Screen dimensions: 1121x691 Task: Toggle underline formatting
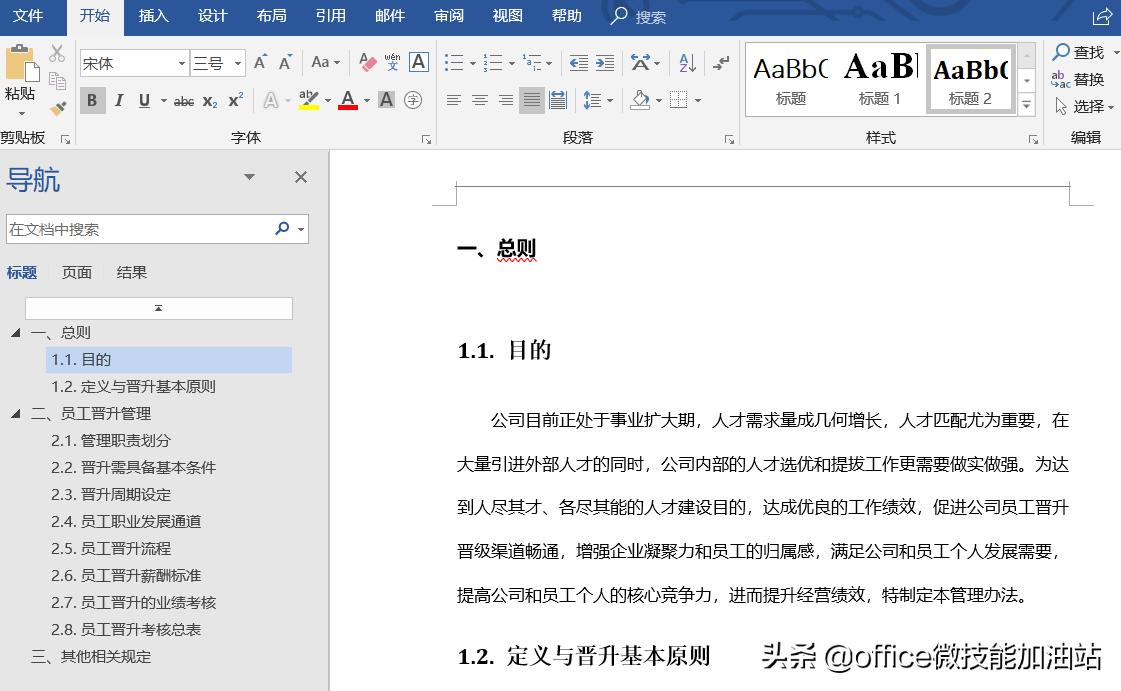tap(143, 99)
